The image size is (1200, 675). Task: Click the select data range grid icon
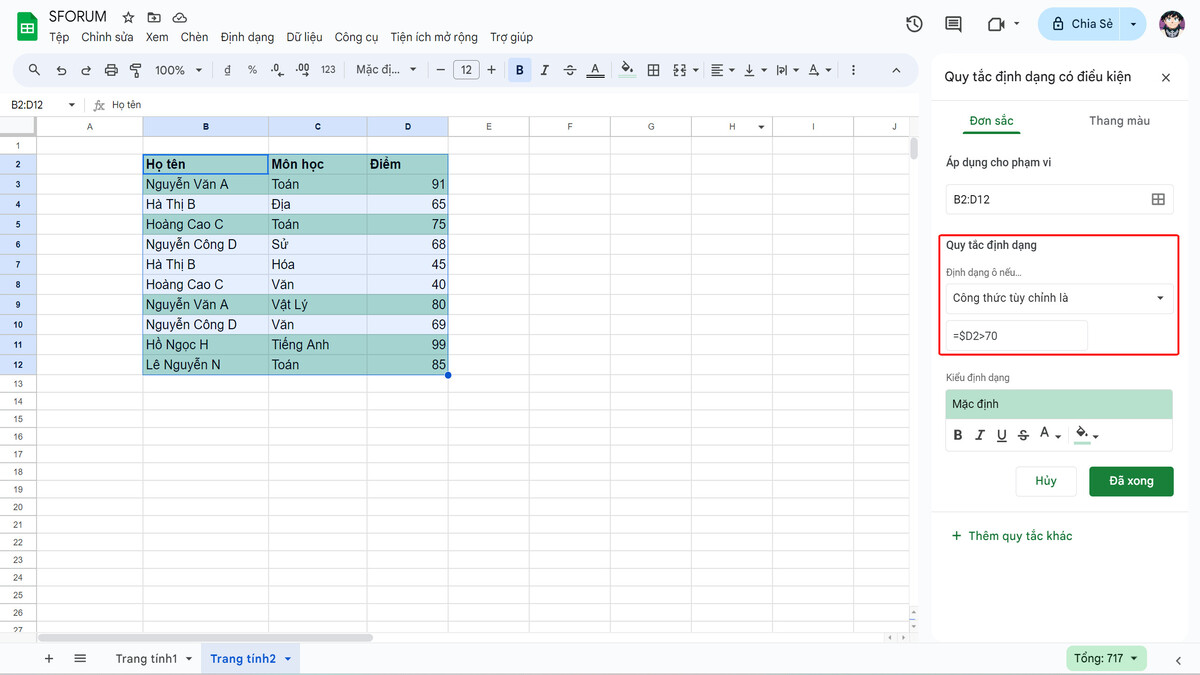(1158, 199)
